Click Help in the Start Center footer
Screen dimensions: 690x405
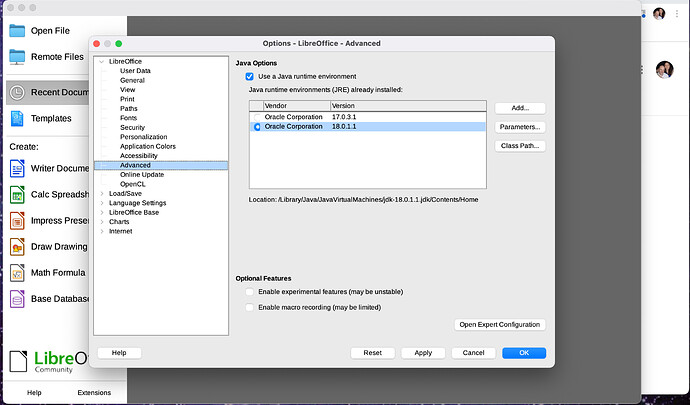(34, 393)
